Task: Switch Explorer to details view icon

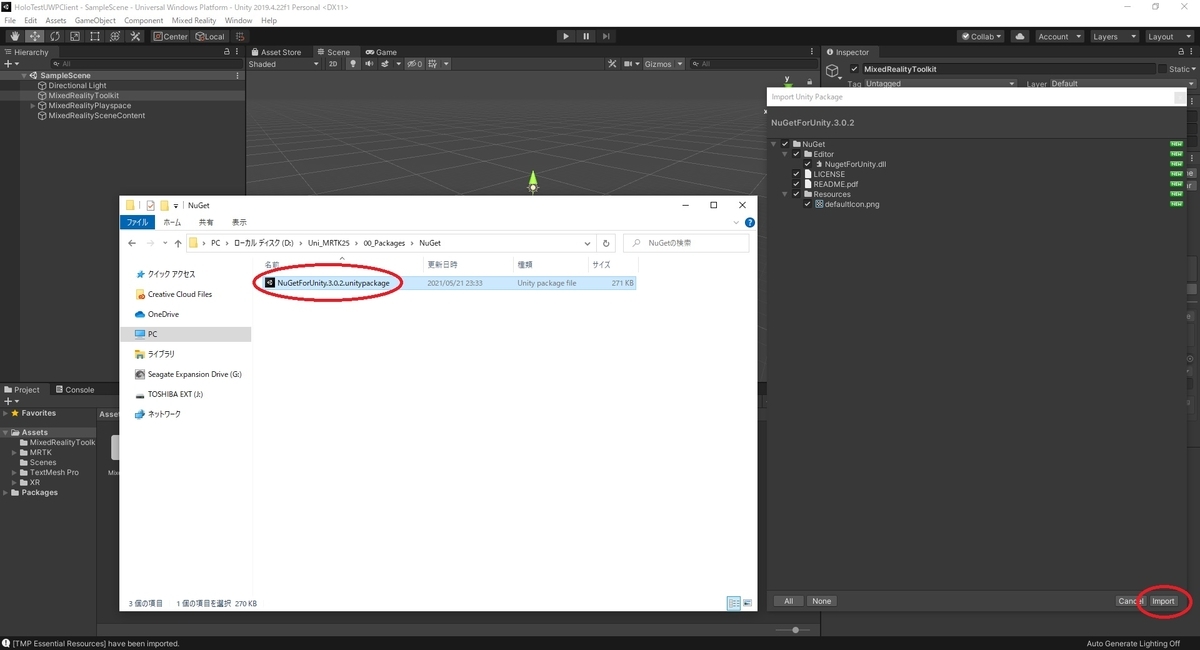Action: 734,603
